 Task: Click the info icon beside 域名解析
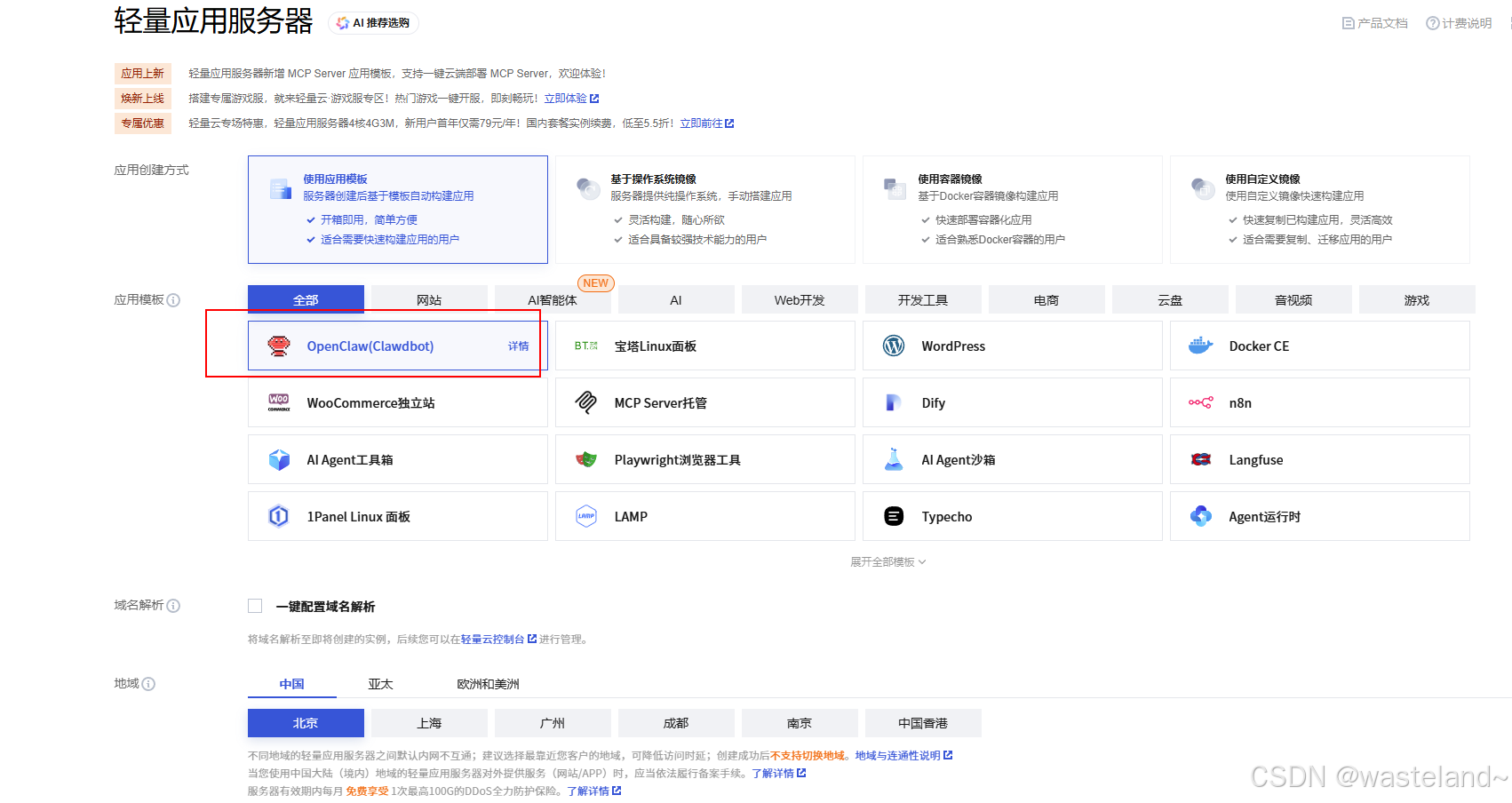click(173, 606)
